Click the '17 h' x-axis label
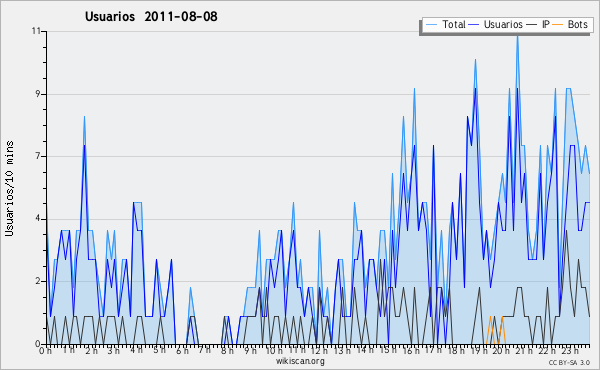 [x=433, y=350]
